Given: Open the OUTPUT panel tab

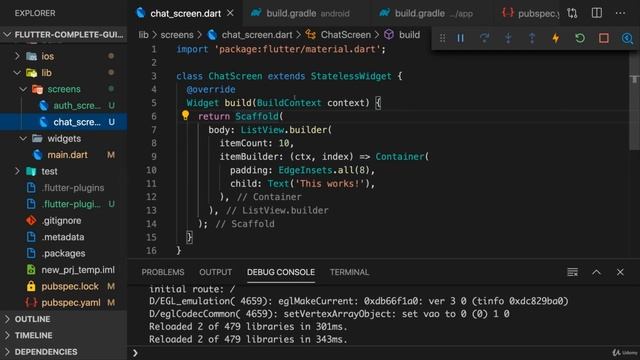Looking at the screenshot, I should 216,272.
